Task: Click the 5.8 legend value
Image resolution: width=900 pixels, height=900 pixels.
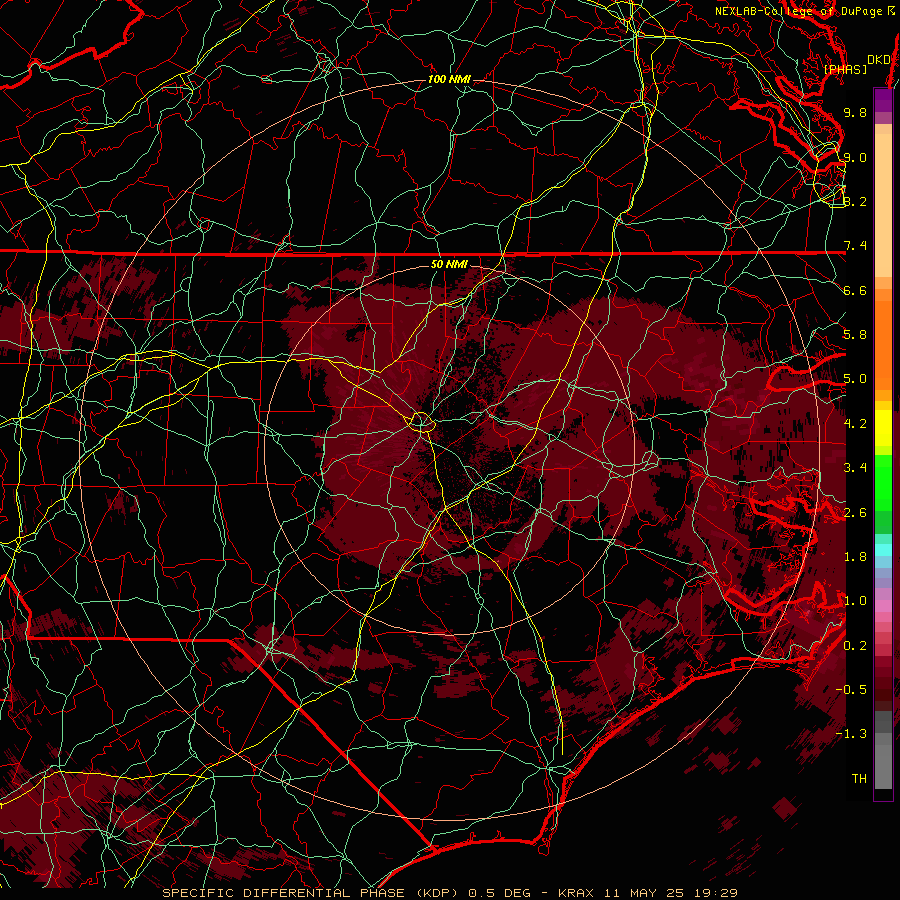Action: (x=855, y=335)
